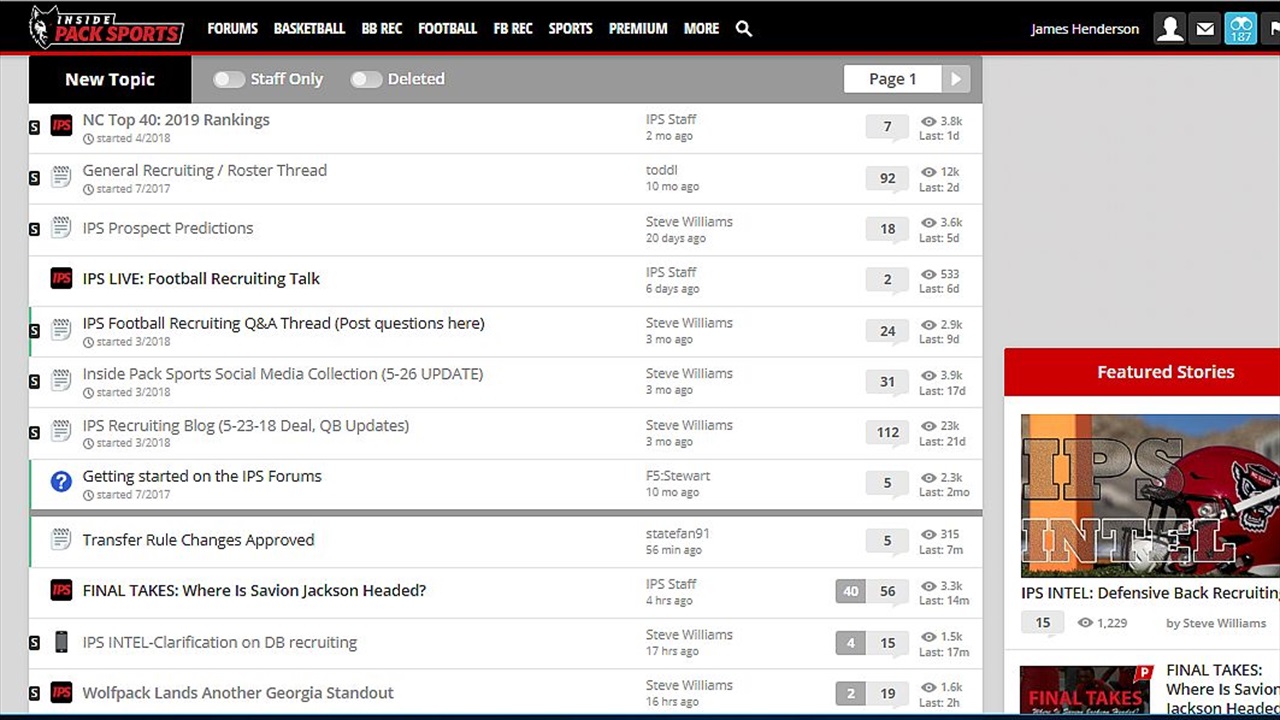Image resolution: width=1280 pixels, height=720 pixels.
Task: Open James Henderson account link
Action: [1085, 29]
